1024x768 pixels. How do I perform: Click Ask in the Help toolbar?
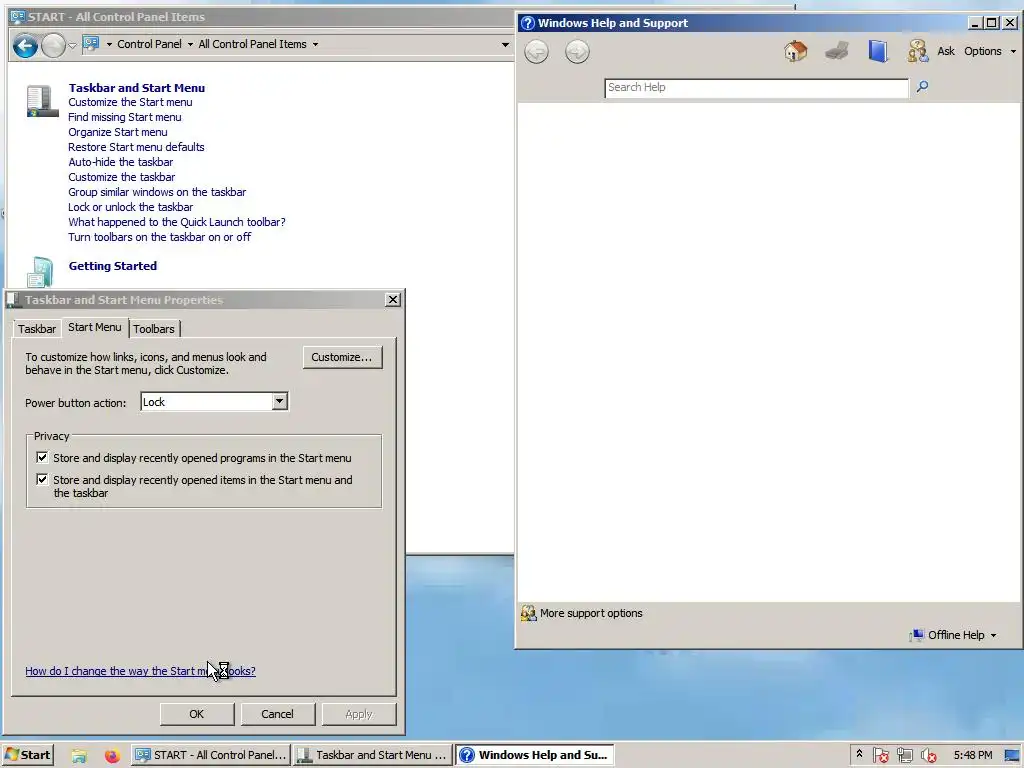tap(946, 51)
